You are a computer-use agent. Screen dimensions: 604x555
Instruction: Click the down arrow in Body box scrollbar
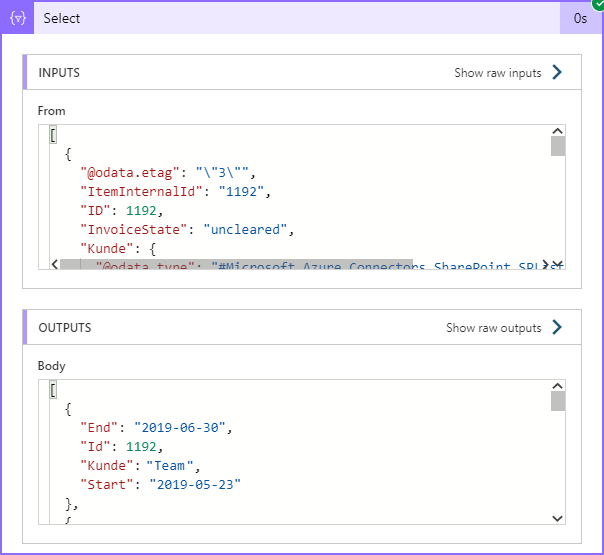point(558,517)
